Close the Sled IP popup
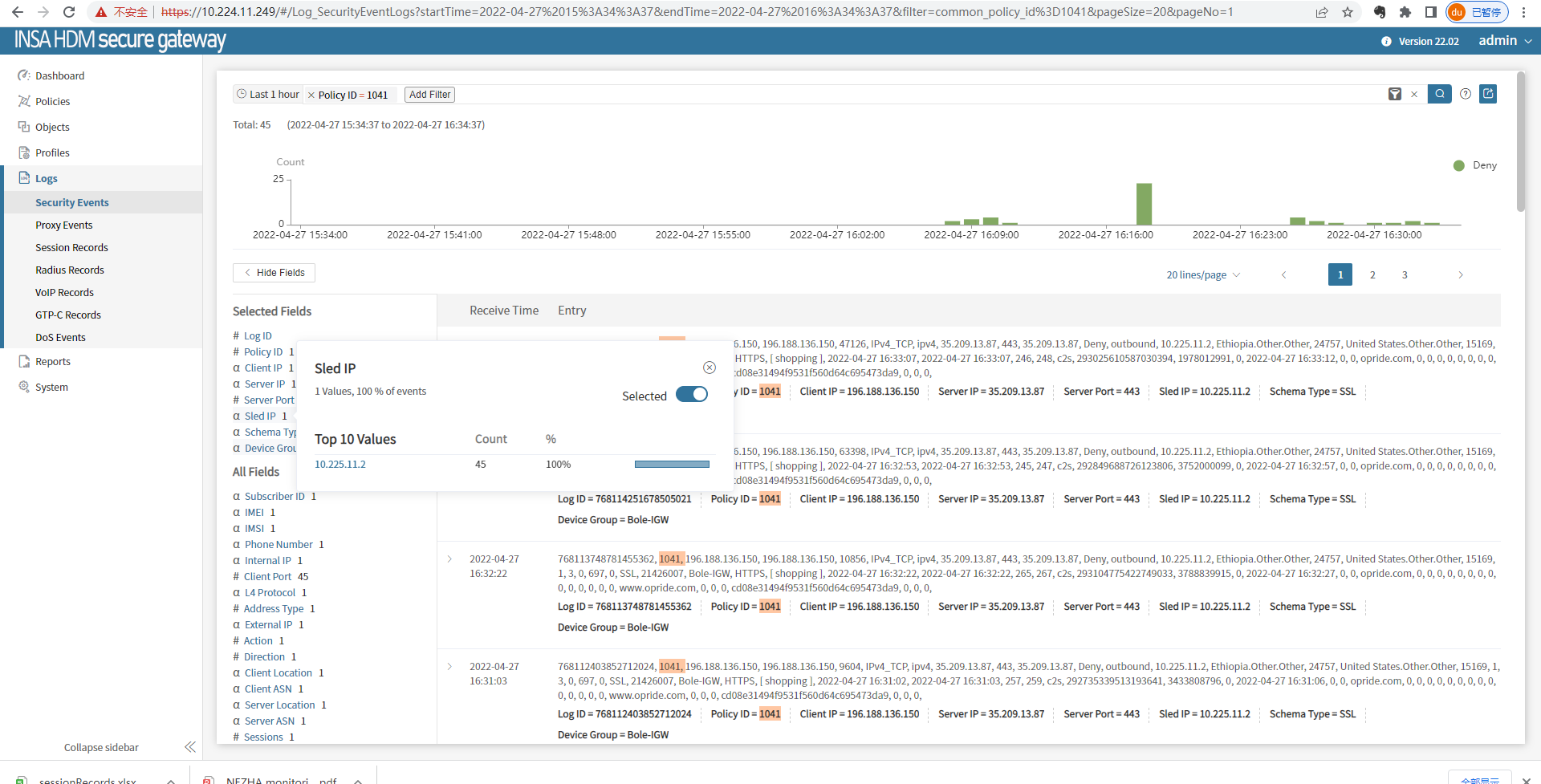 tap(710, 368)
